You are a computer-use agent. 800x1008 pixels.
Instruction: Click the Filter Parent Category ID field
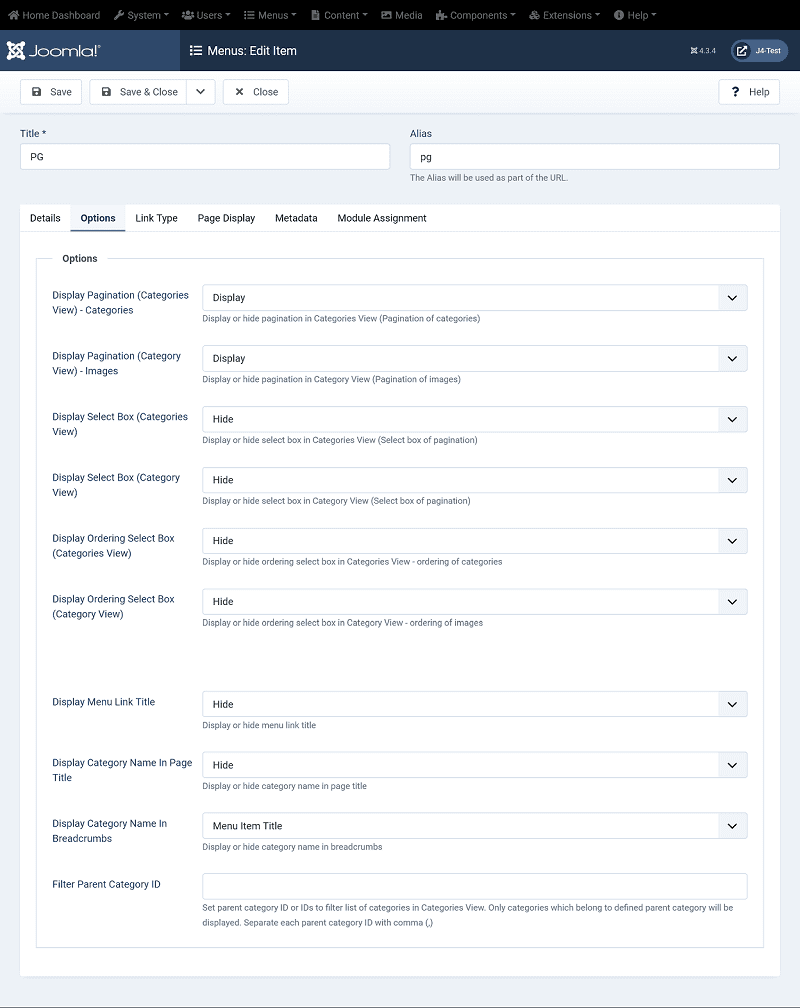(x=474, y=886)
